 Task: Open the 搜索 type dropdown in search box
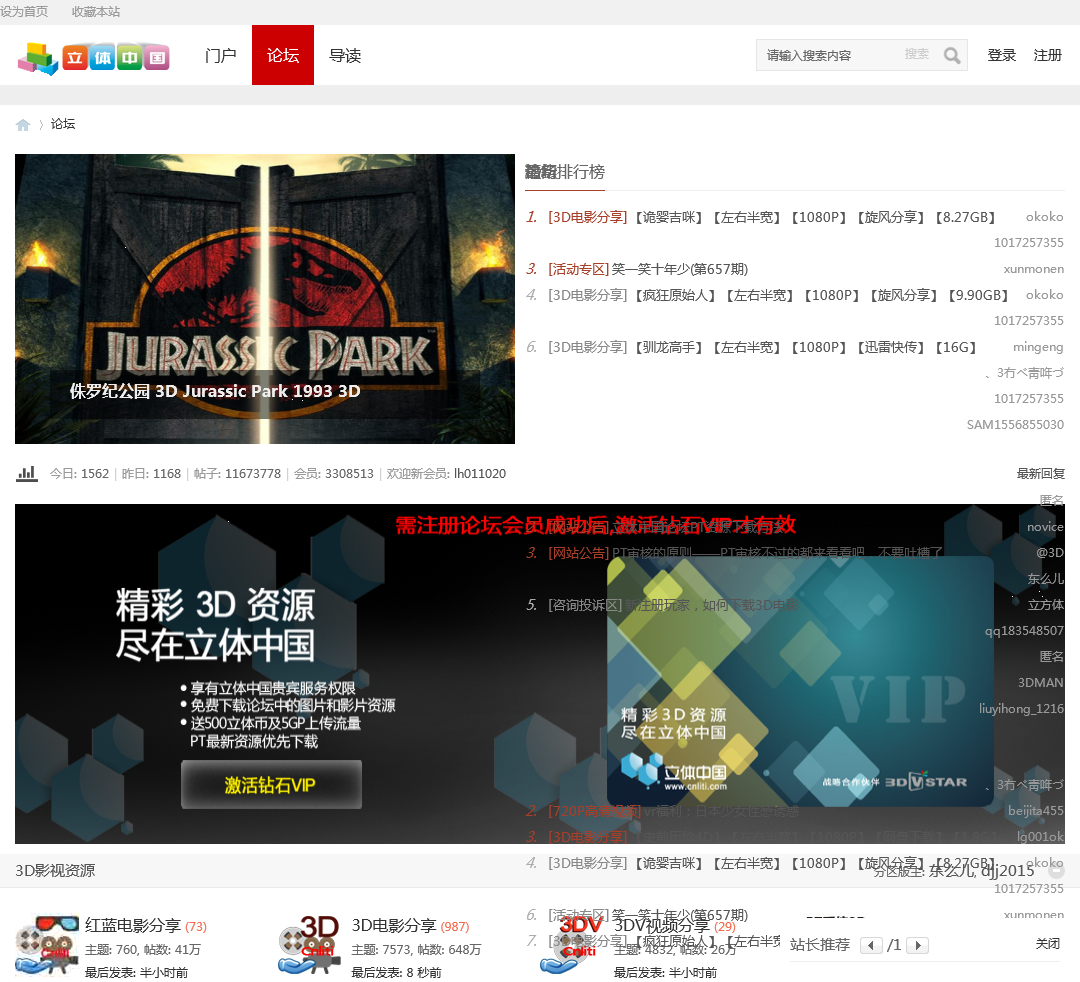coord(917,54)
